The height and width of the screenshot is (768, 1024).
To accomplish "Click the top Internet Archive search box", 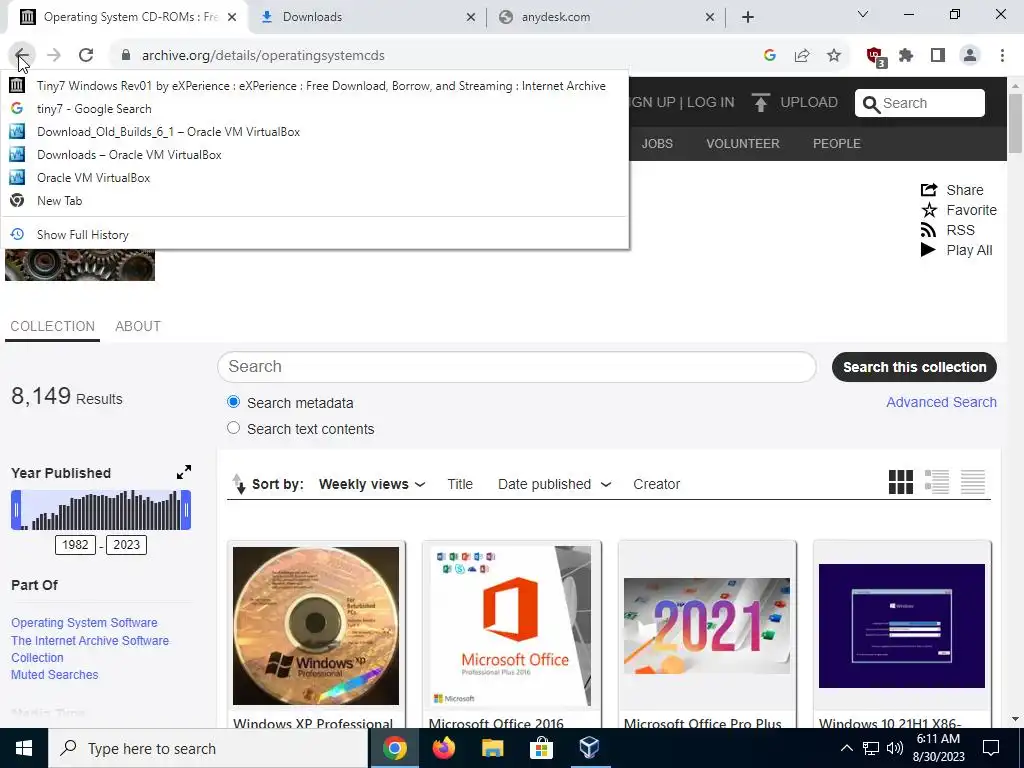I will tap(920, 103).
